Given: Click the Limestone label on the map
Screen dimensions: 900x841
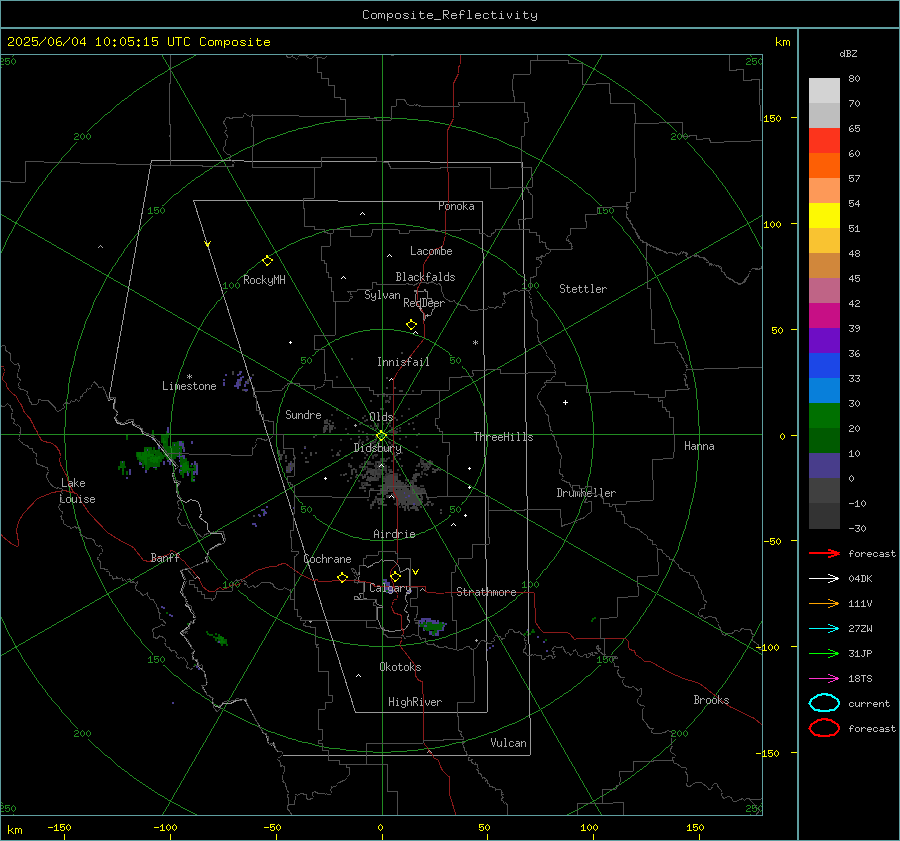Looking at the screenshot, I should [189, 386].
